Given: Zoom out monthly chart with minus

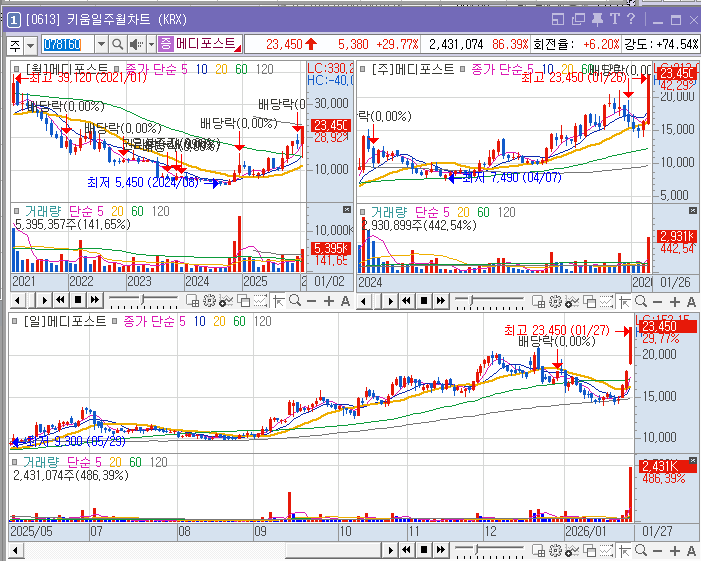Looking at the screenshot, I should [312, 301].
